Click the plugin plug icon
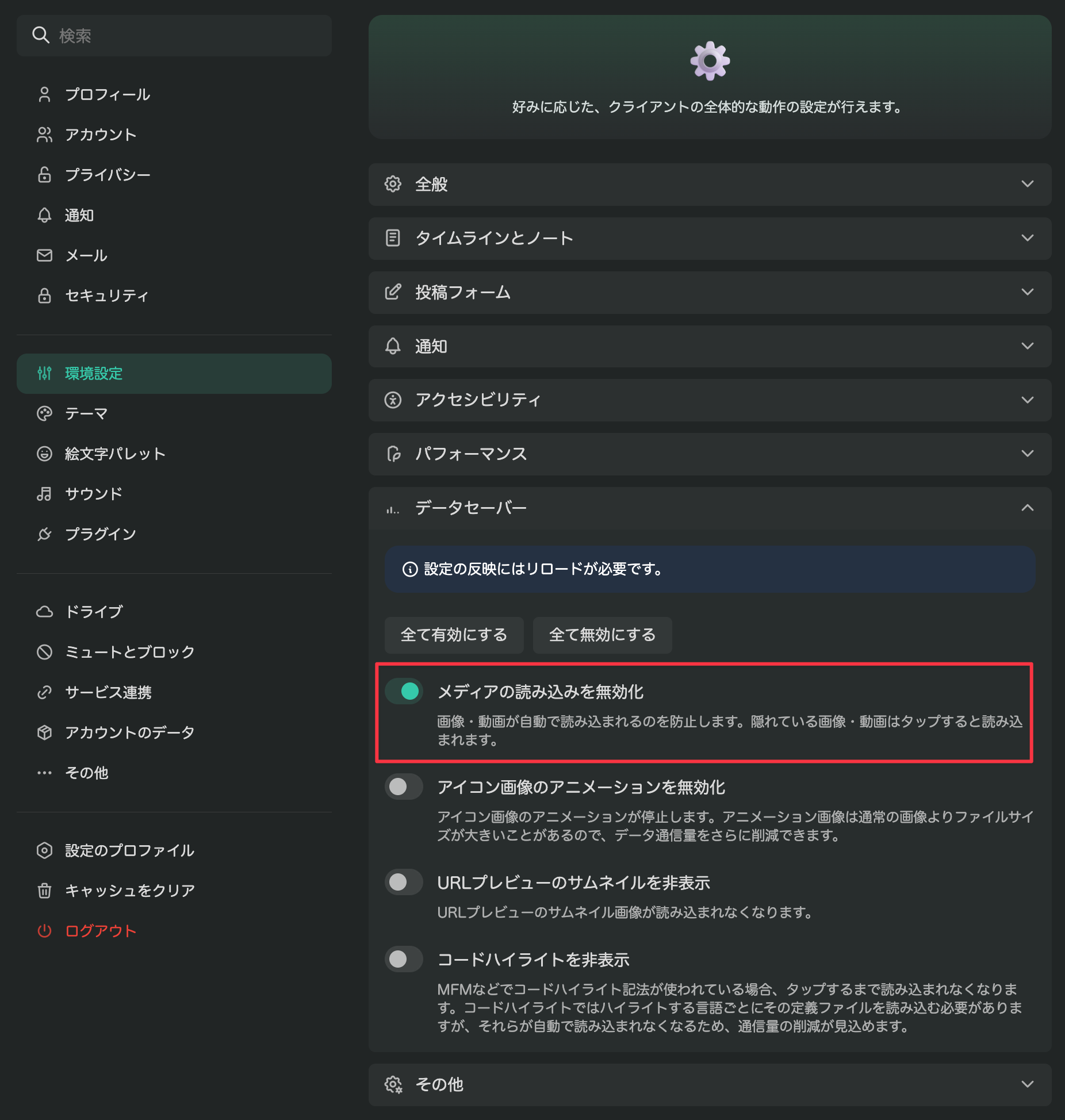The width and height of the screenshot is (1065, 1120). (x=44, y=534)
